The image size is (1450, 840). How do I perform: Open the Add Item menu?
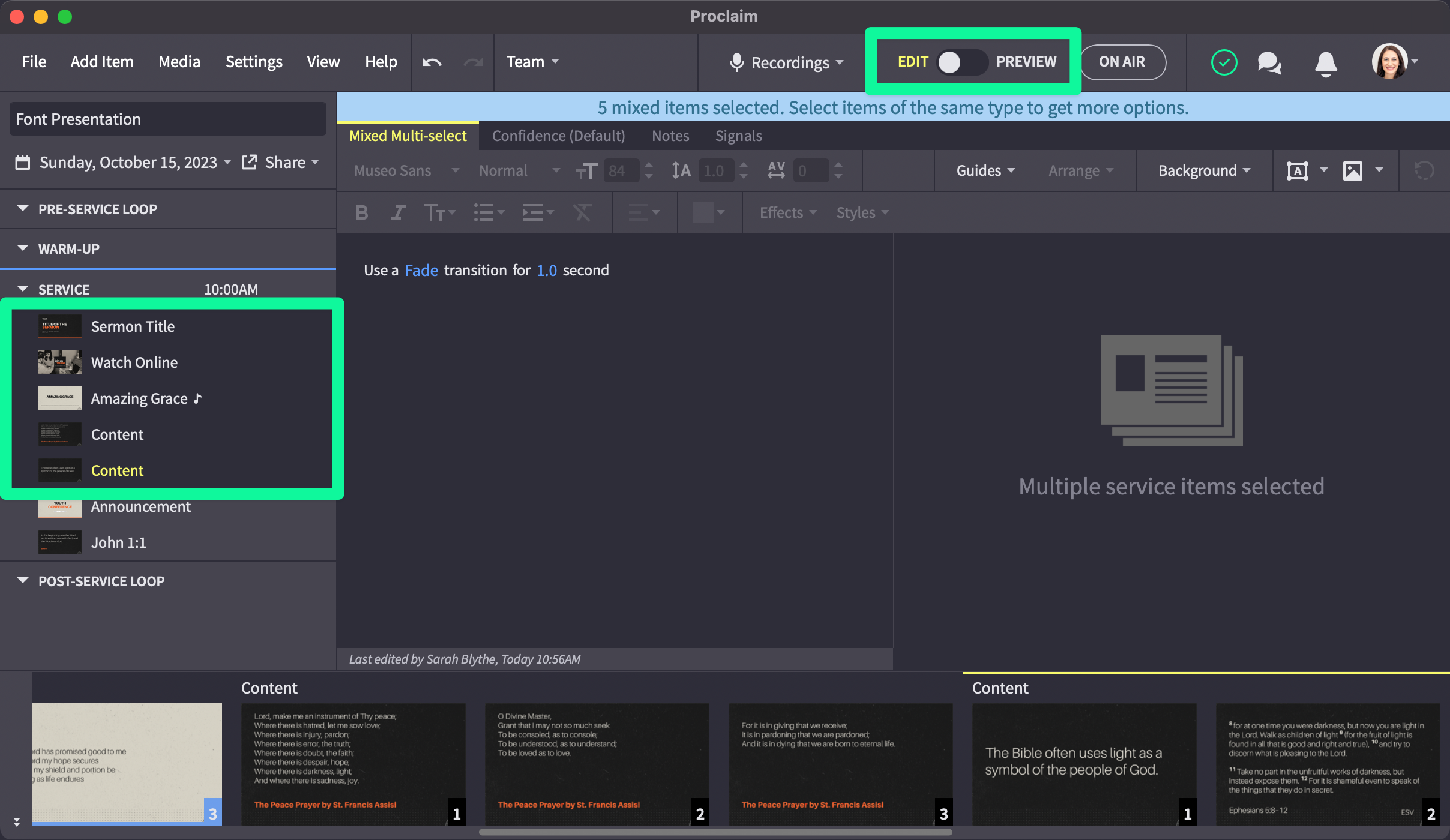point(102,62)
